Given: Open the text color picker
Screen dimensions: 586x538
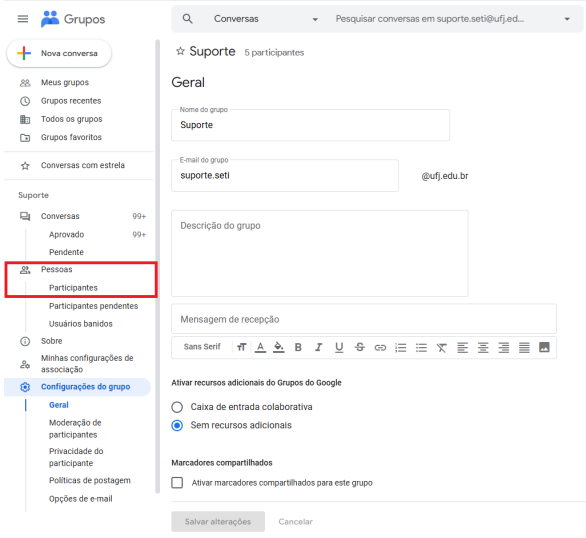Looking at the screenshot, I should click(x=260, y=347).
